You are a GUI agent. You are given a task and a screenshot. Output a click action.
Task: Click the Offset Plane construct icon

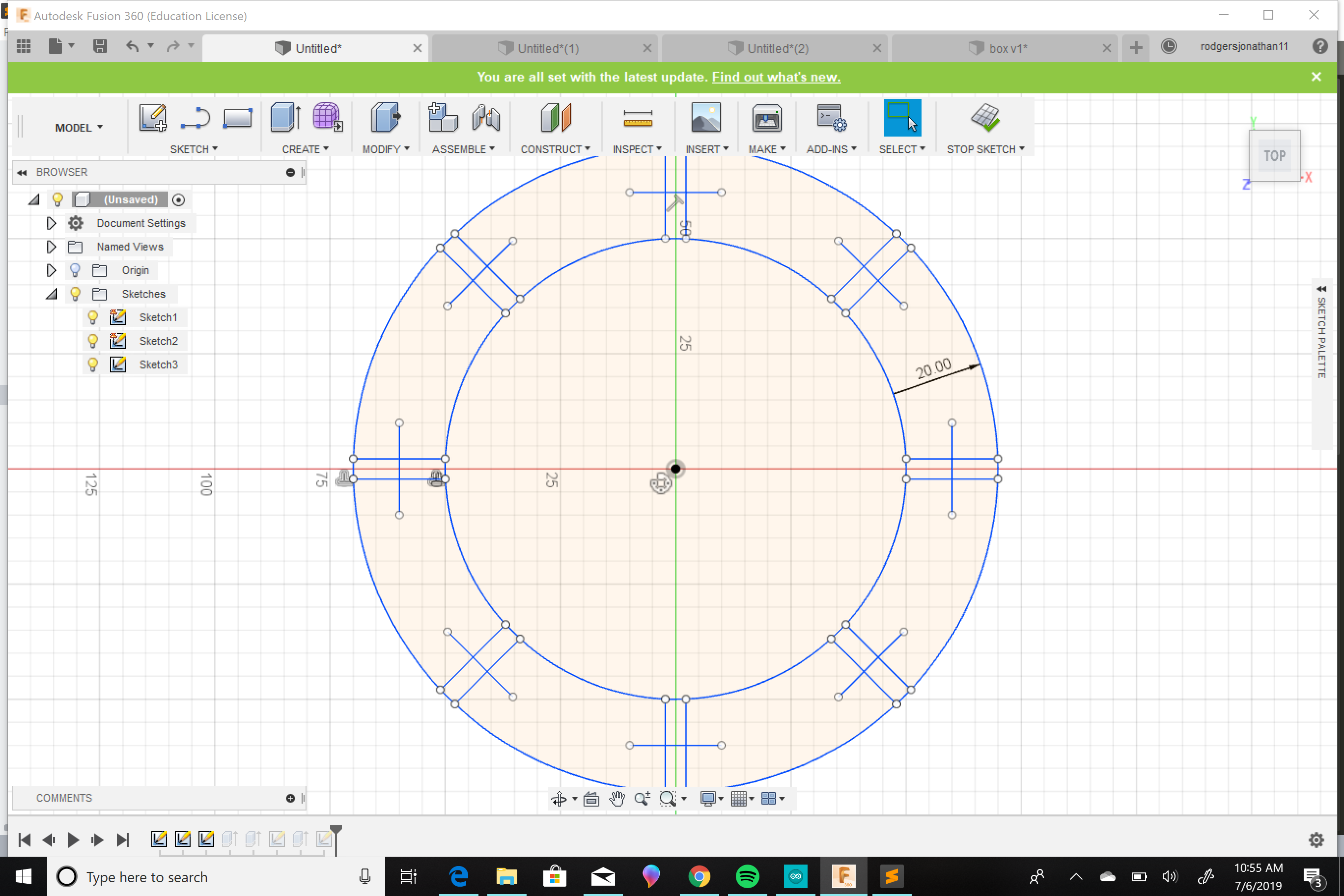pyautogui.click(x=556, y=118)
